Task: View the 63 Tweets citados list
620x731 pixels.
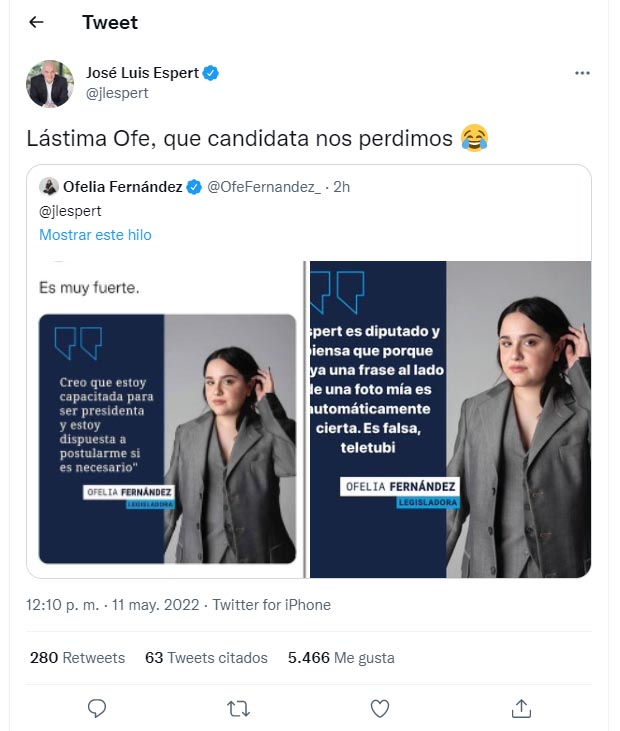Action: [x=206, y=658]
